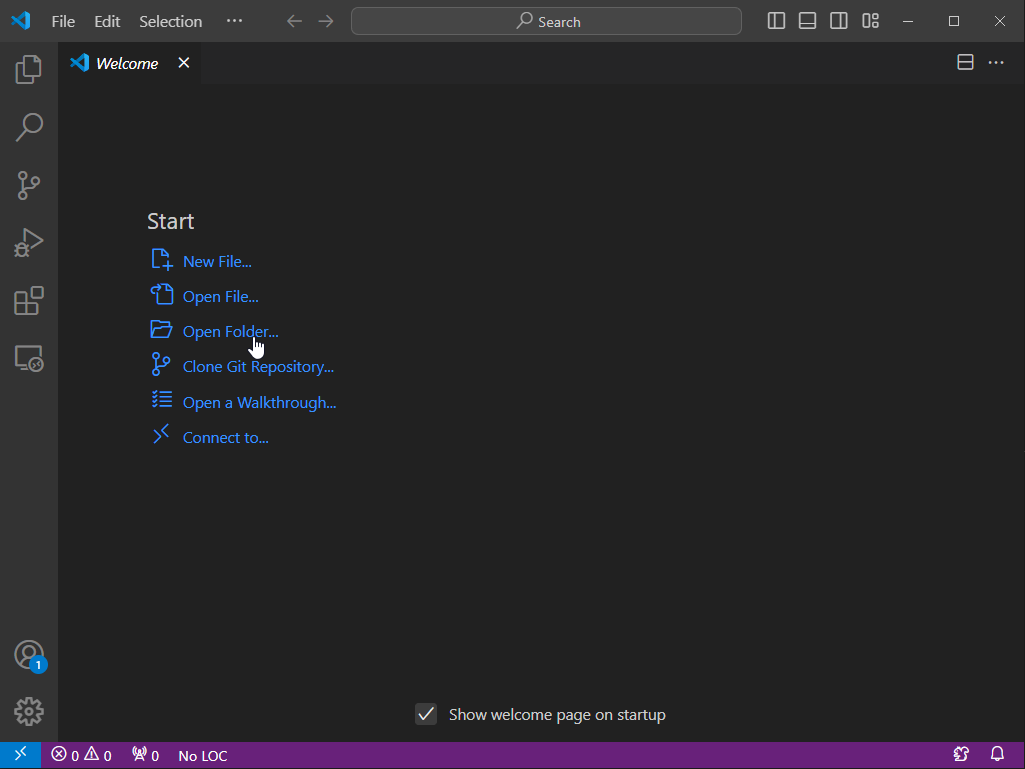Viewport: 1025px width, 769px height.
Task: Open notifications bell in status bar
Action: 998,755
